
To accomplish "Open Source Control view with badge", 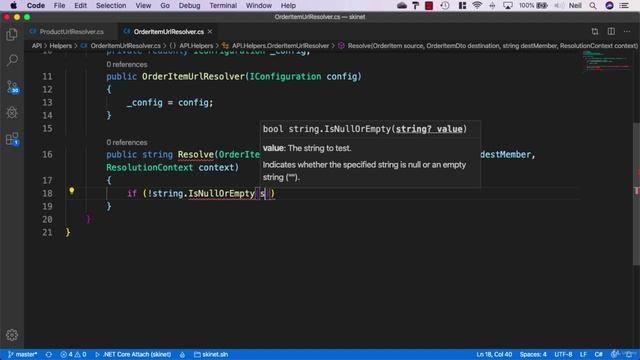I will [x=12, y=87].
